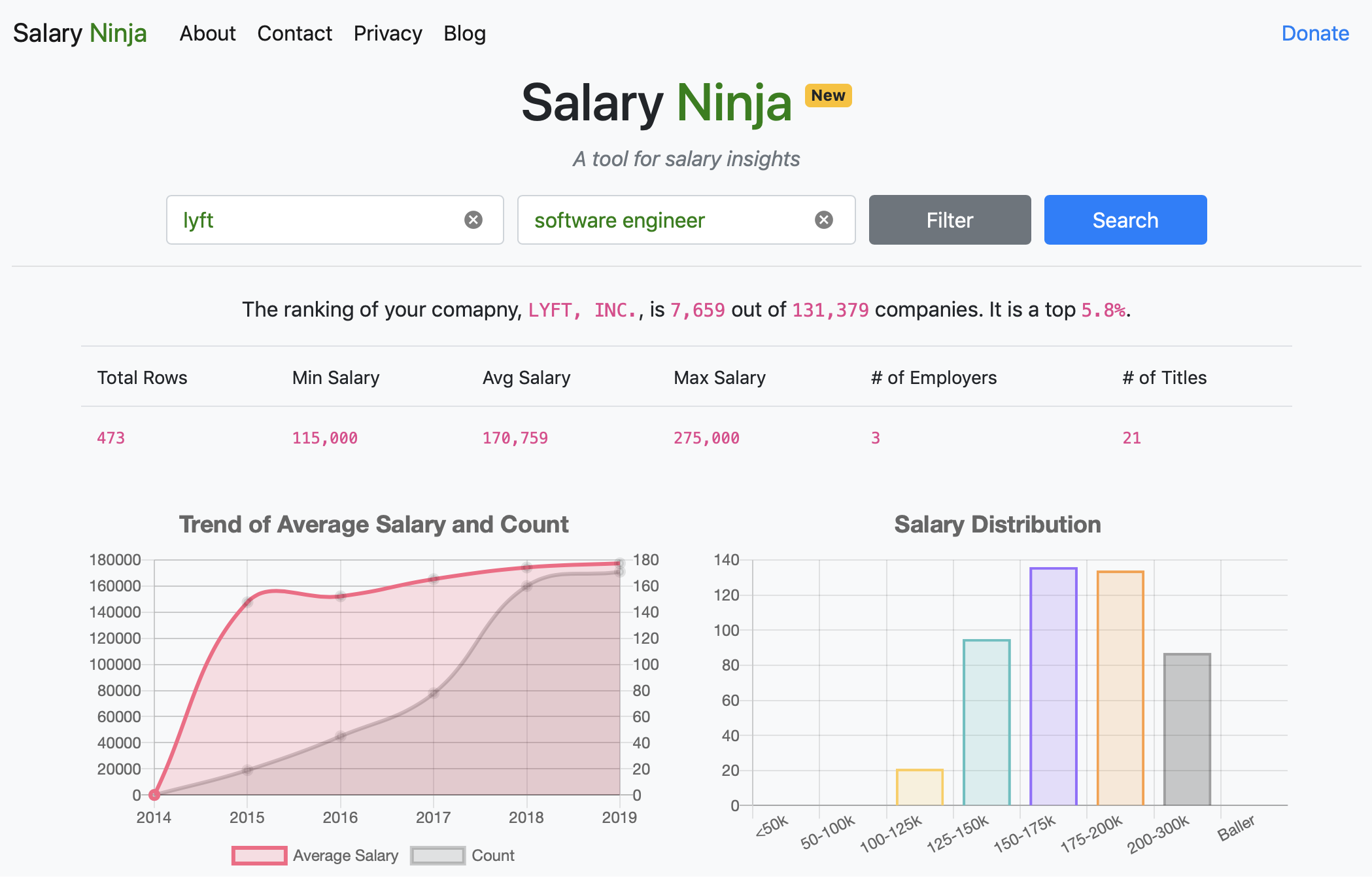Click the # of Titles column header
The height and width of the screenshot is (891, 1372).
pyautogui.click(x=1164, y=377)
